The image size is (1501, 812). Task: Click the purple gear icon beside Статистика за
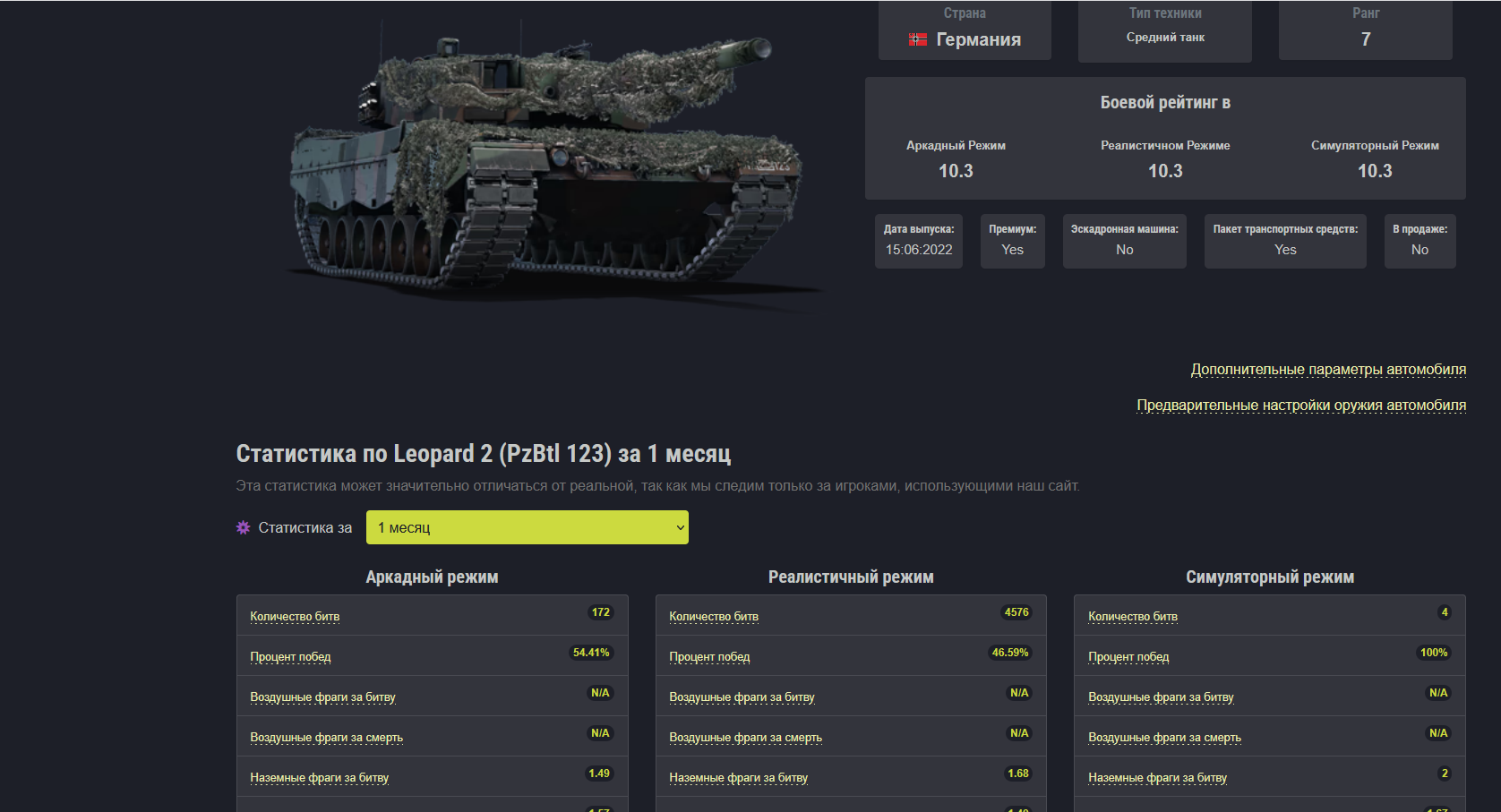pos(243,528)
